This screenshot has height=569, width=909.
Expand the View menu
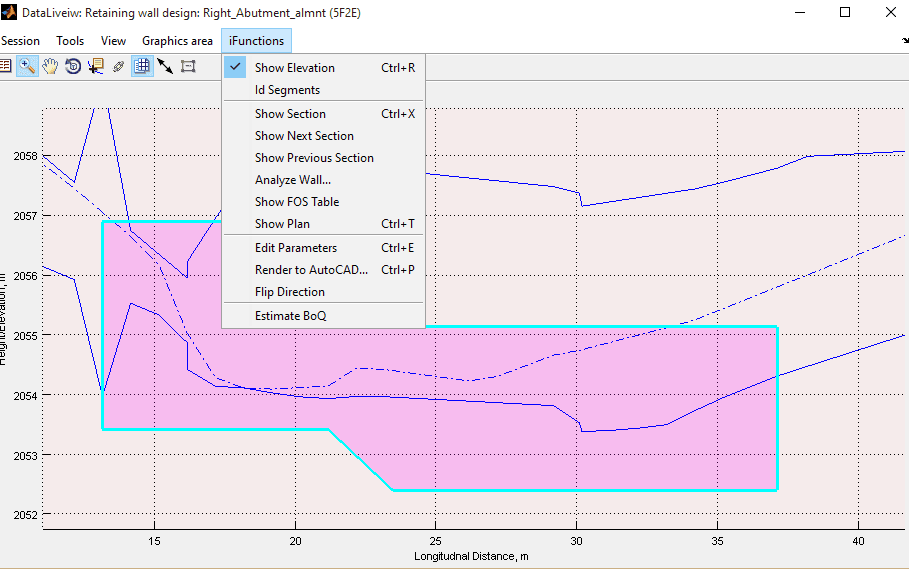point(113,41)
